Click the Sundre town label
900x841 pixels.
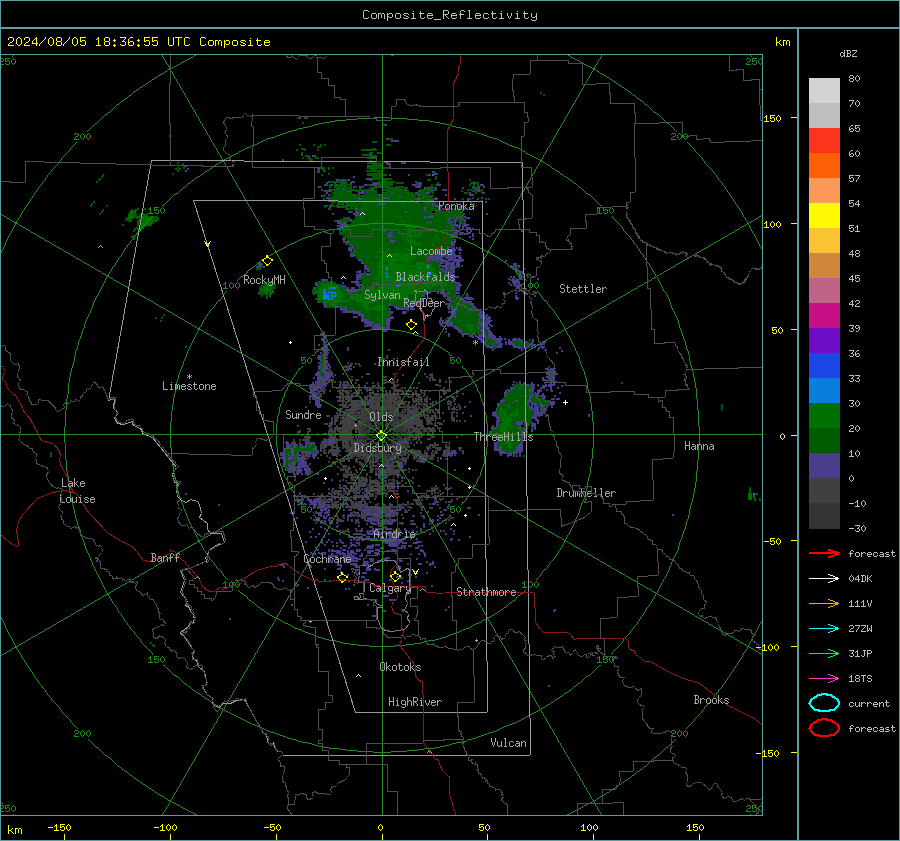(303, 414)
